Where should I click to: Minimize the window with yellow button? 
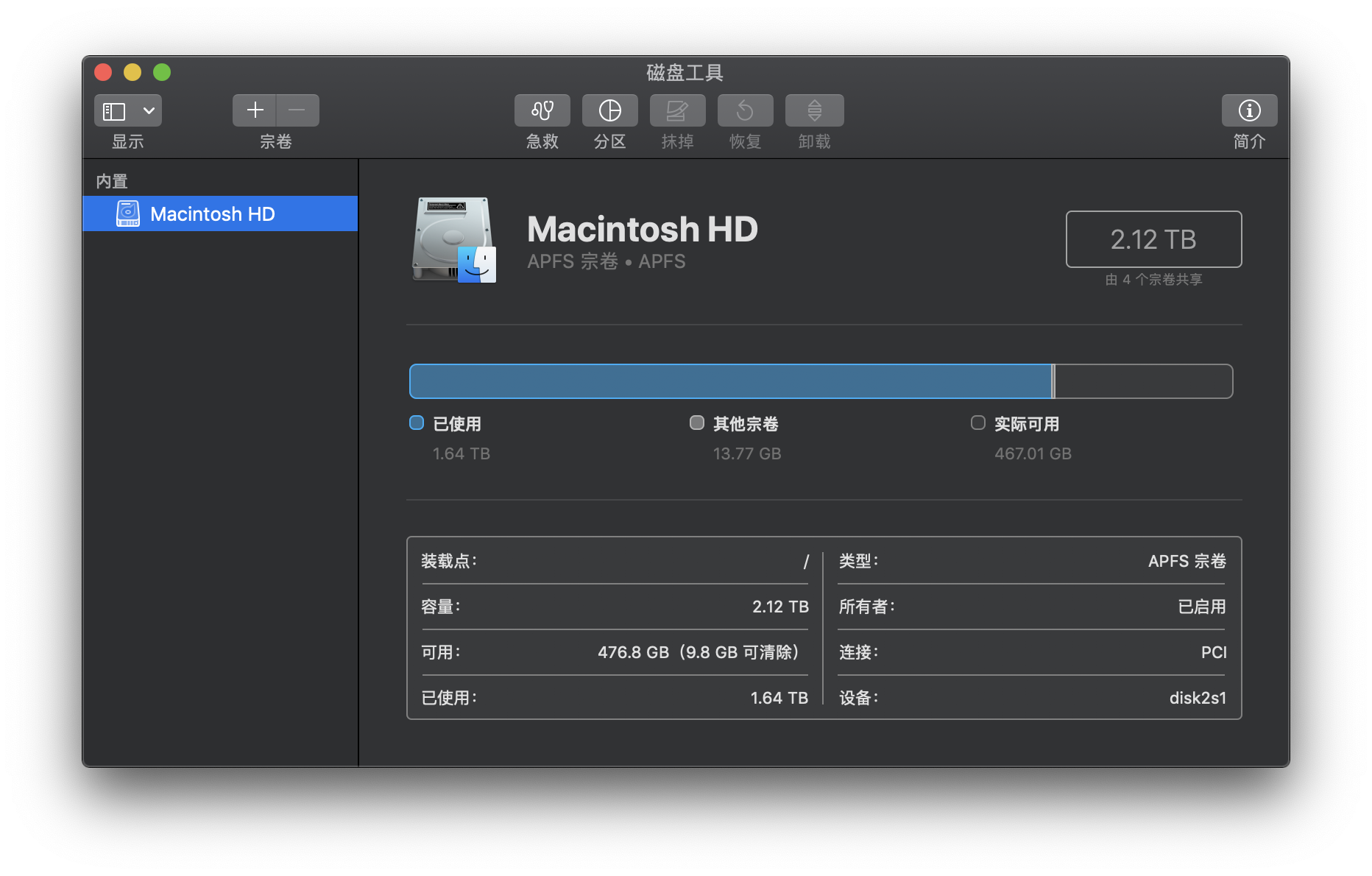[x=132, y=72]
